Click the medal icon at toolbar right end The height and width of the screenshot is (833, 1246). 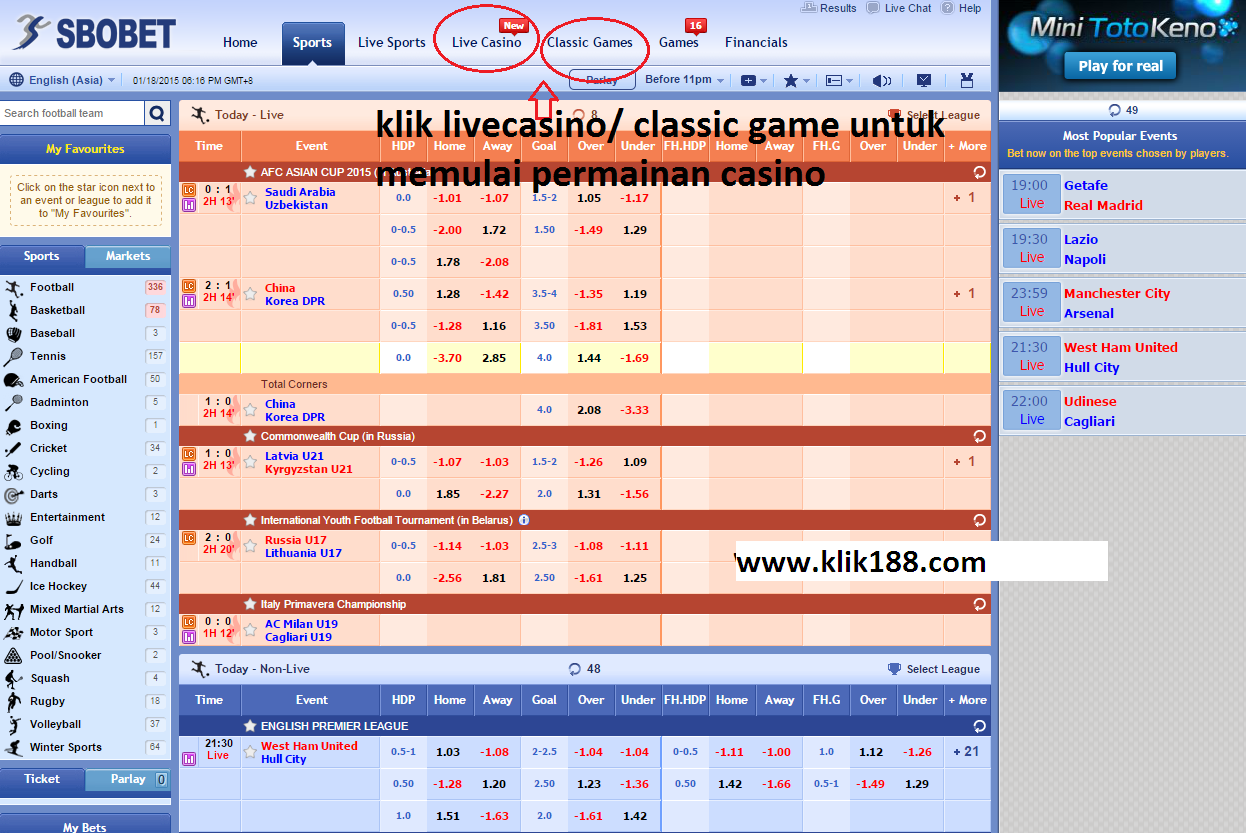pos(966,81)
